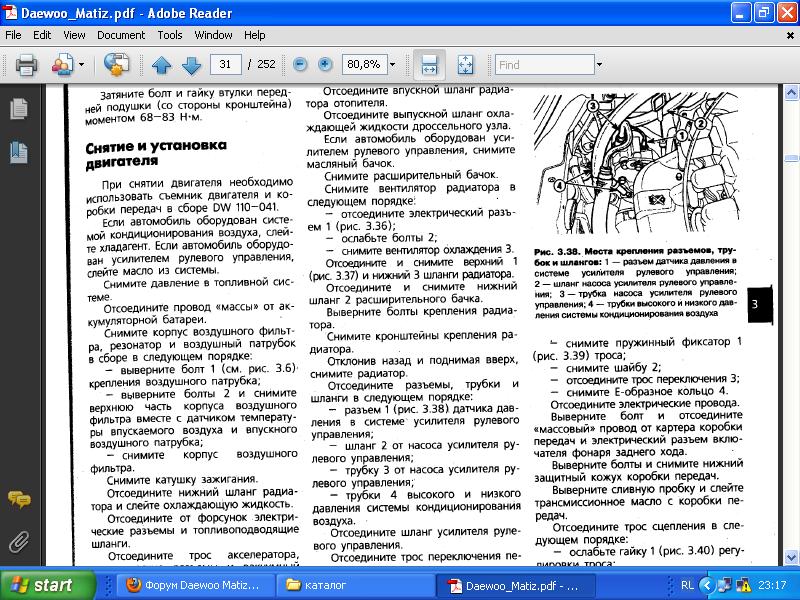
Task: Click into the Find text box
Action: [544, 65]
